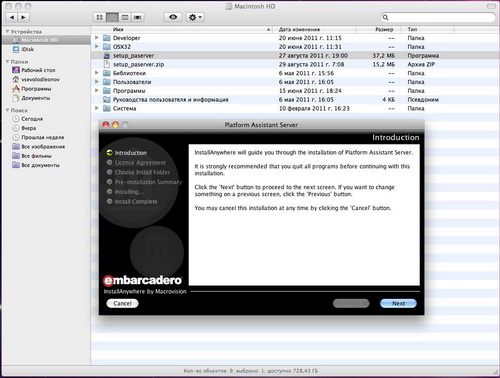
Task: Click the disabled Previous button
Action: (351, 303)
